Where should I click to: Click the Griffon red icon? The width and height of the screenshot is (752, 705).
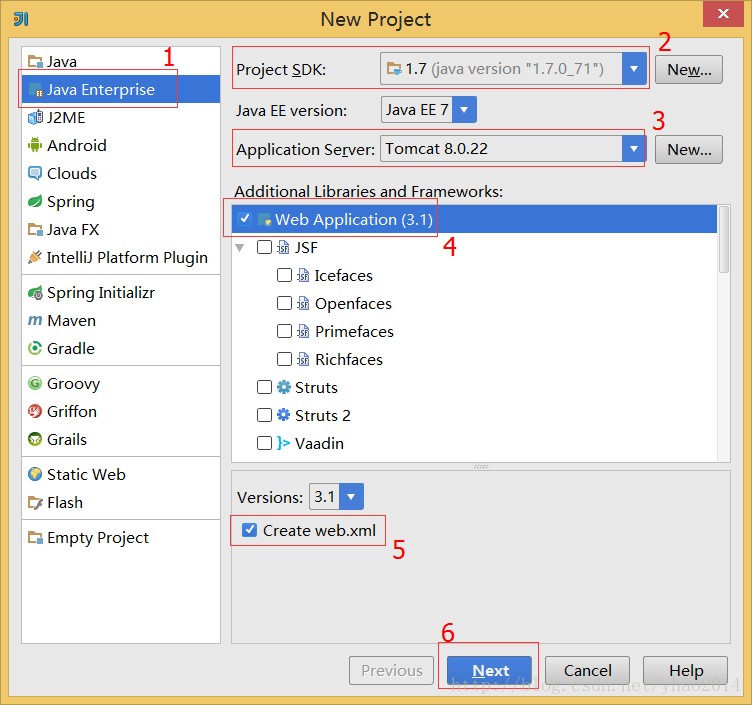pos(35,411)
